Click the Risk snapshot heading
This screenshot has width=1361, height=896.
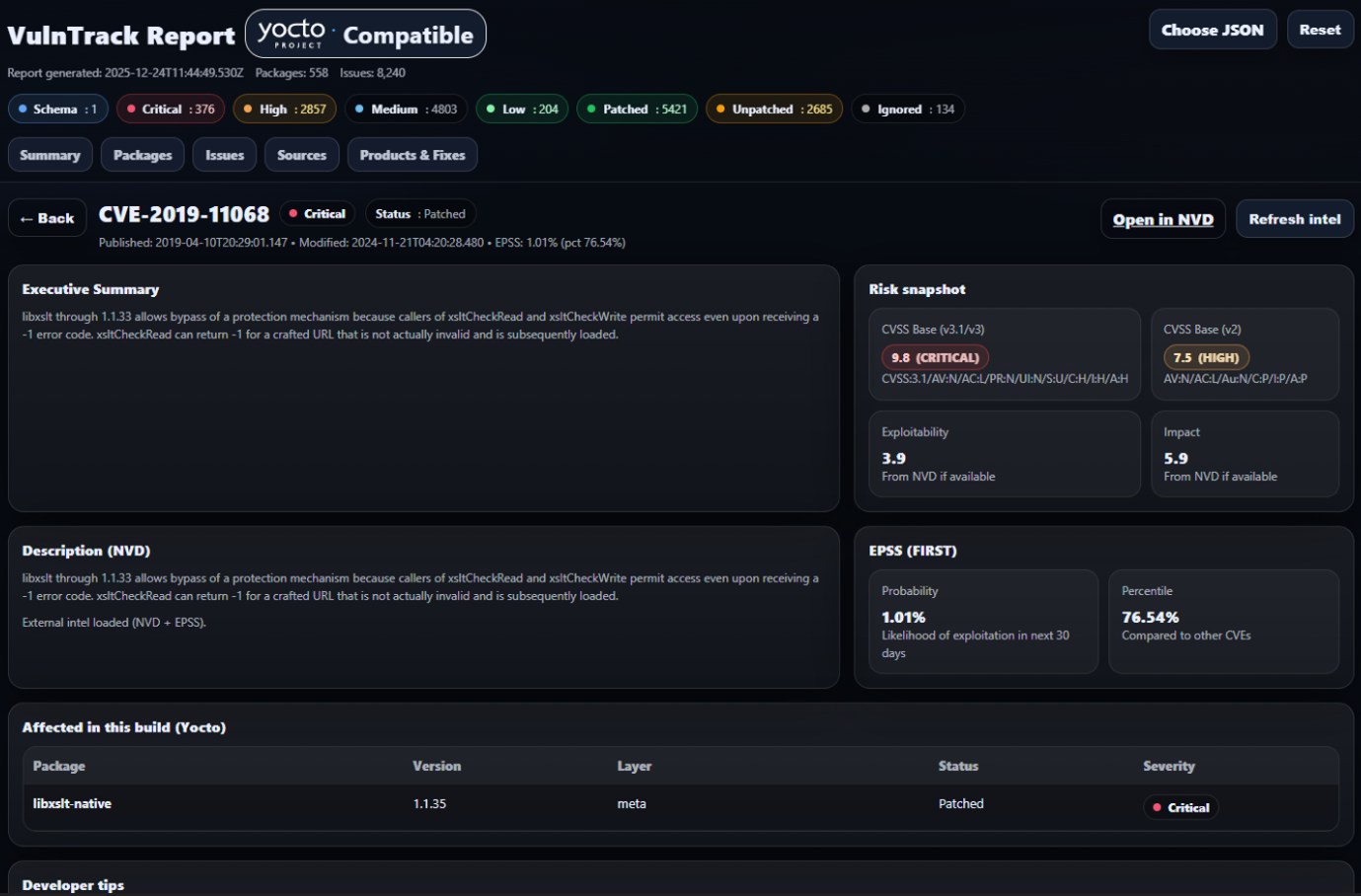point(917,289)
